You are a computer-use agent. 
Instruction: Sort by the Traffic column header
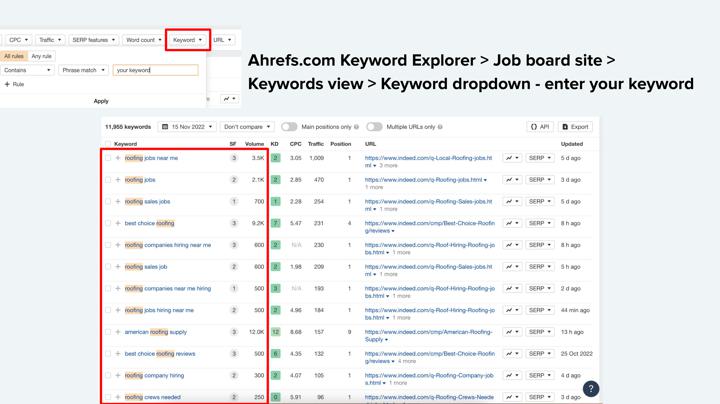click(315, 144)
